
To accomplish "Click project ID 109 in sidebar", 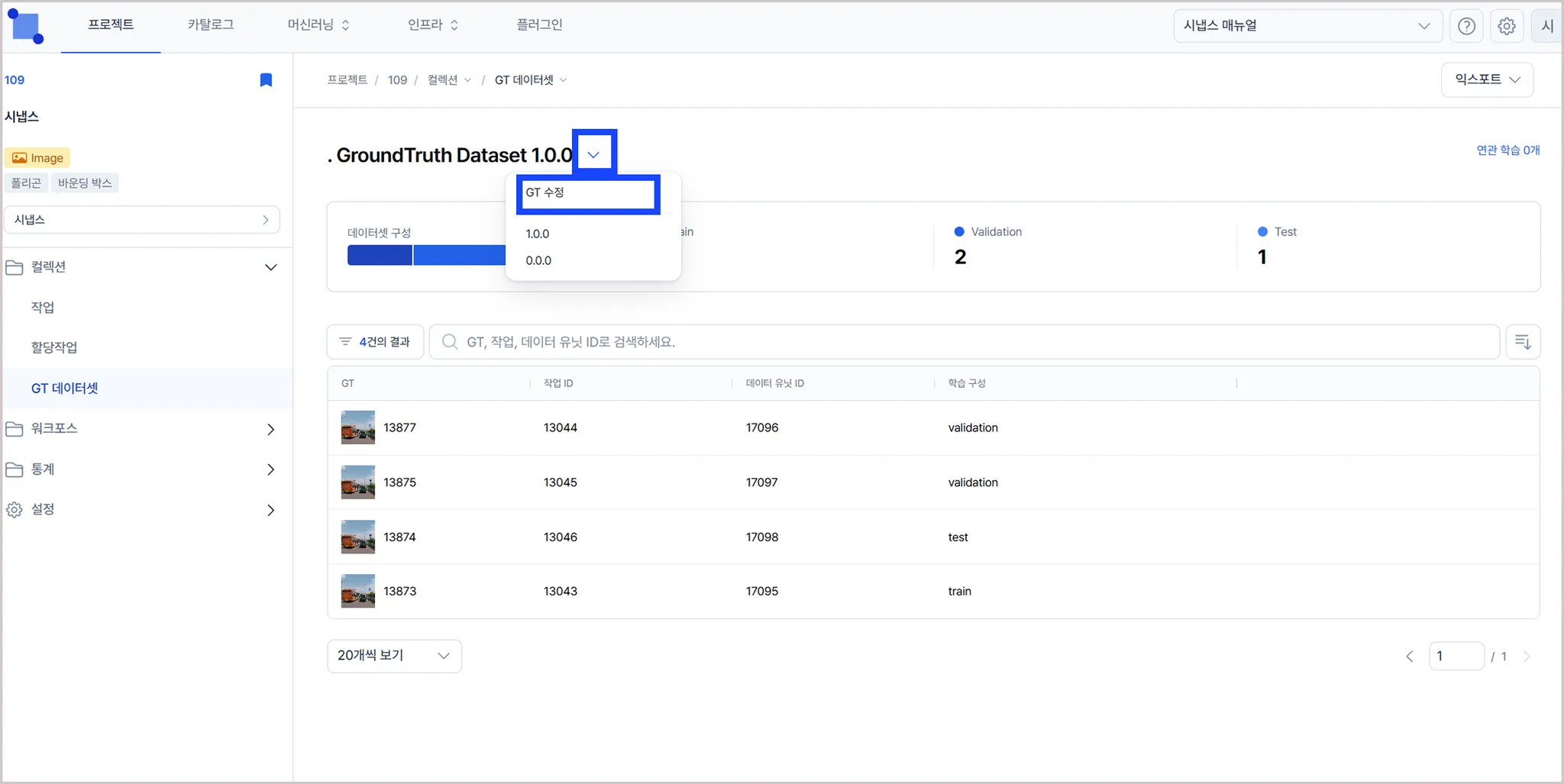I will 15,80.
